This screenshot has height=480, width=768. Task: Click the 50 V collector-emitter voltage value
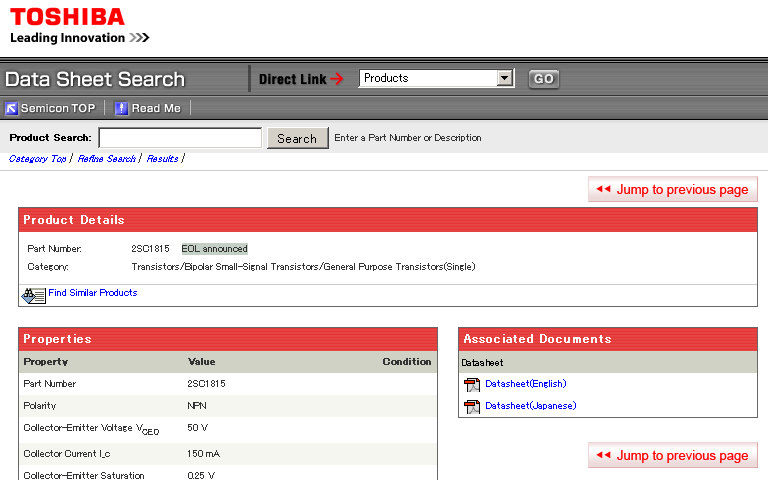(197, 428)
